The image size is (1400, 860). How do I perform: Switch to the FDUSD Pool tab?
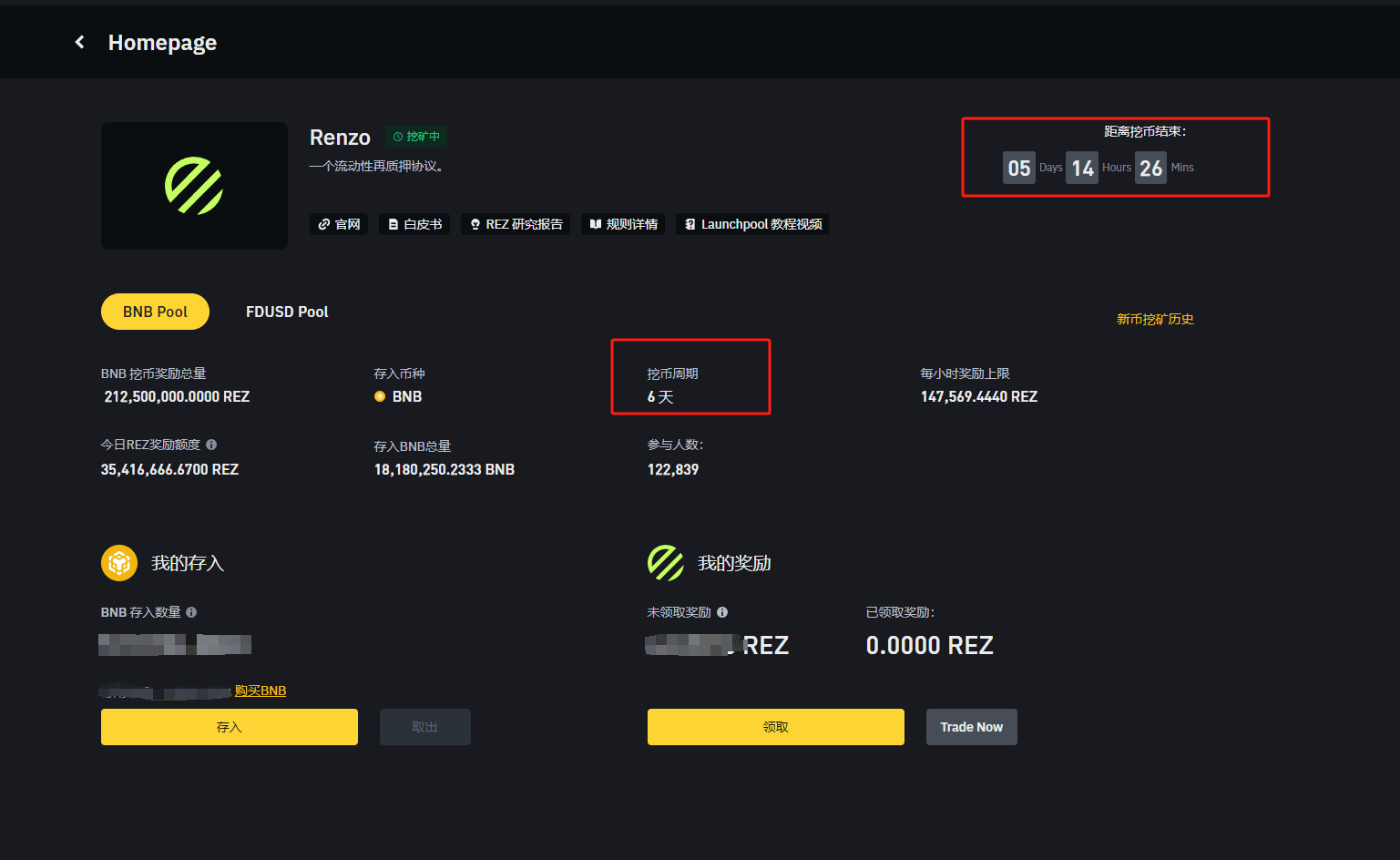point(286,312)
